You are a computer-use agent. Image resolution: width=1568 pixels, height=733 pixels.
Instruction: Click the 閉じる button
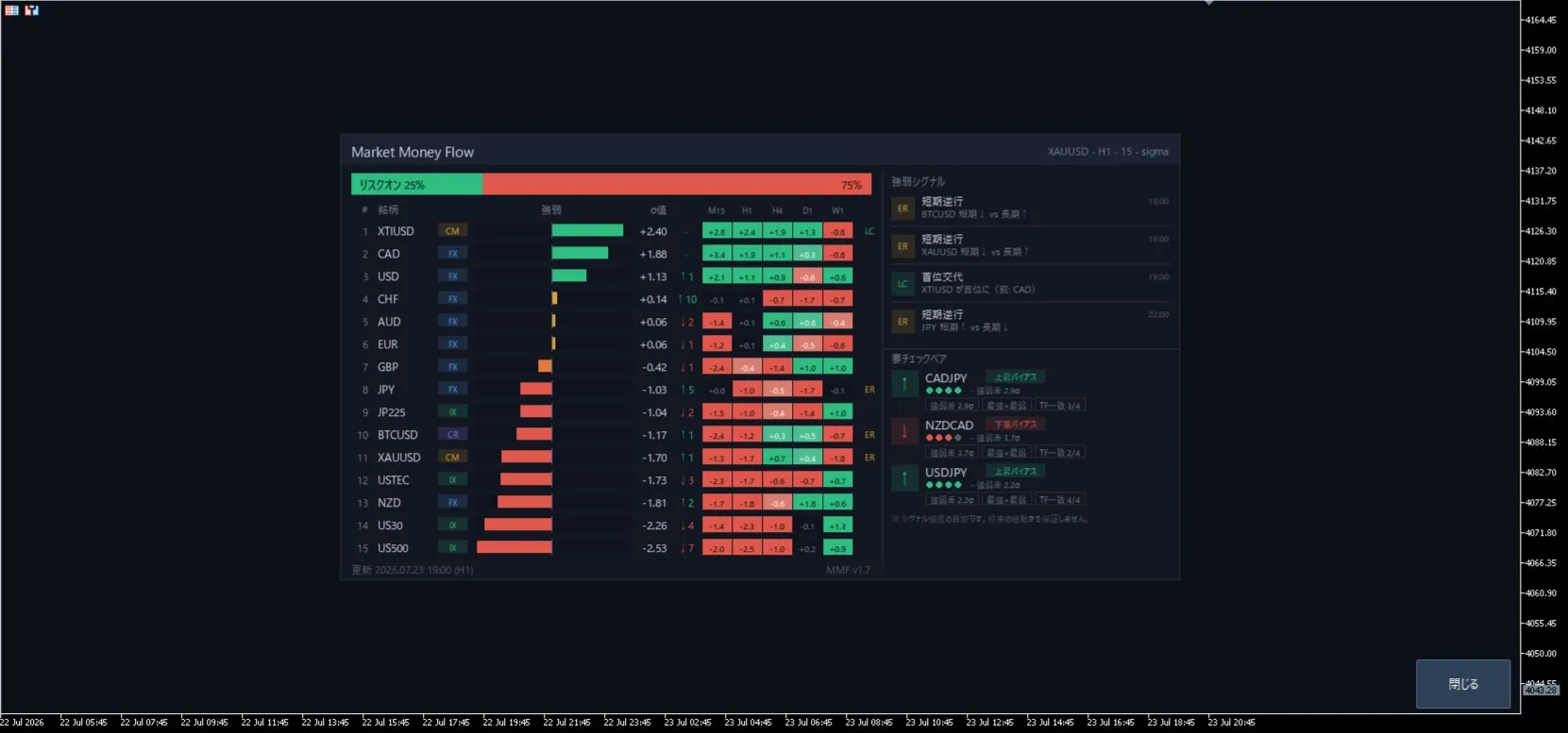[1463, 684]
